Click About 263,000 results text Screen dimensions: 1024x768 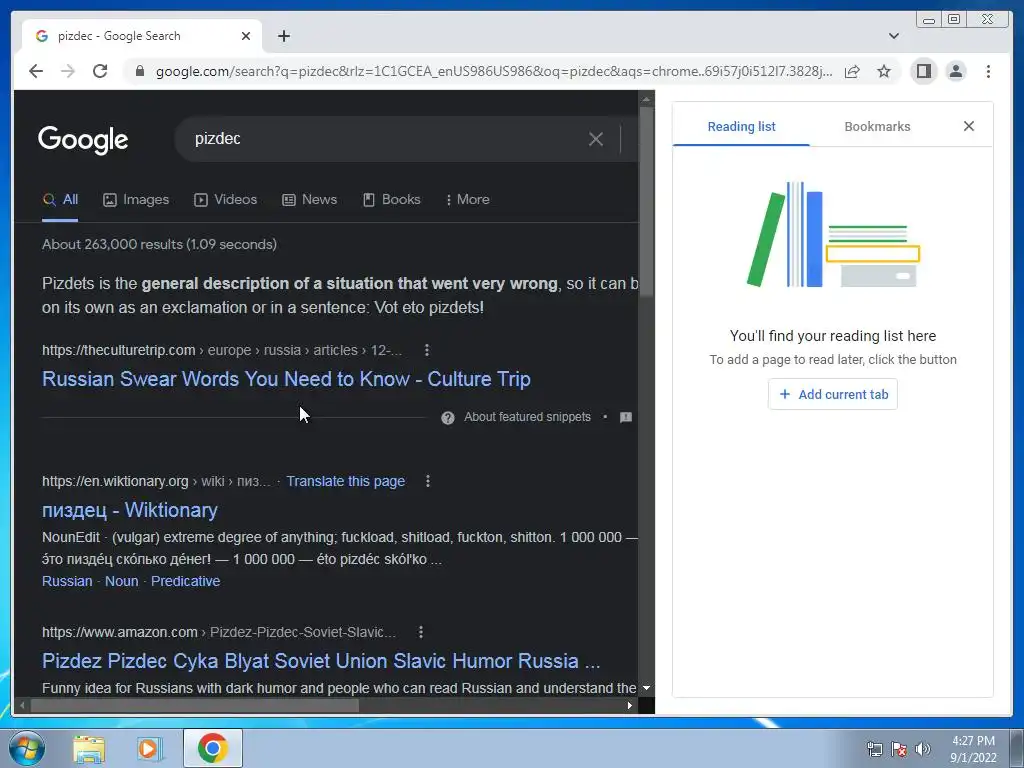point(159,244)
